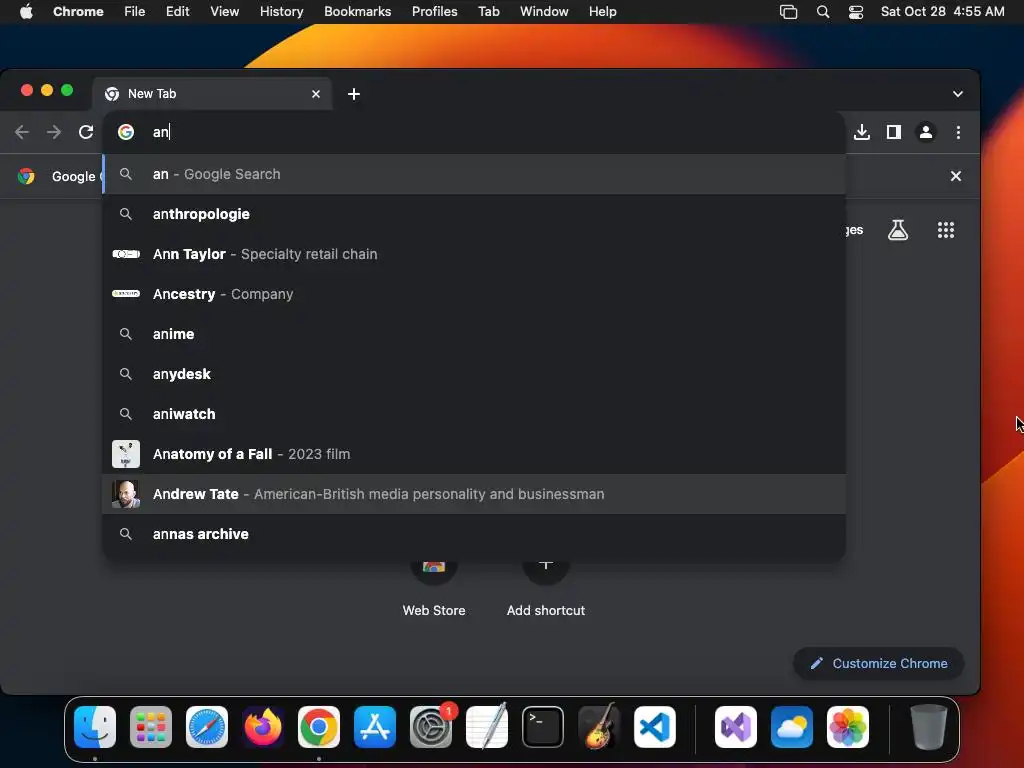1024x768 pixels.
Task: Select the New Tab tab
Action: (212, 94)
